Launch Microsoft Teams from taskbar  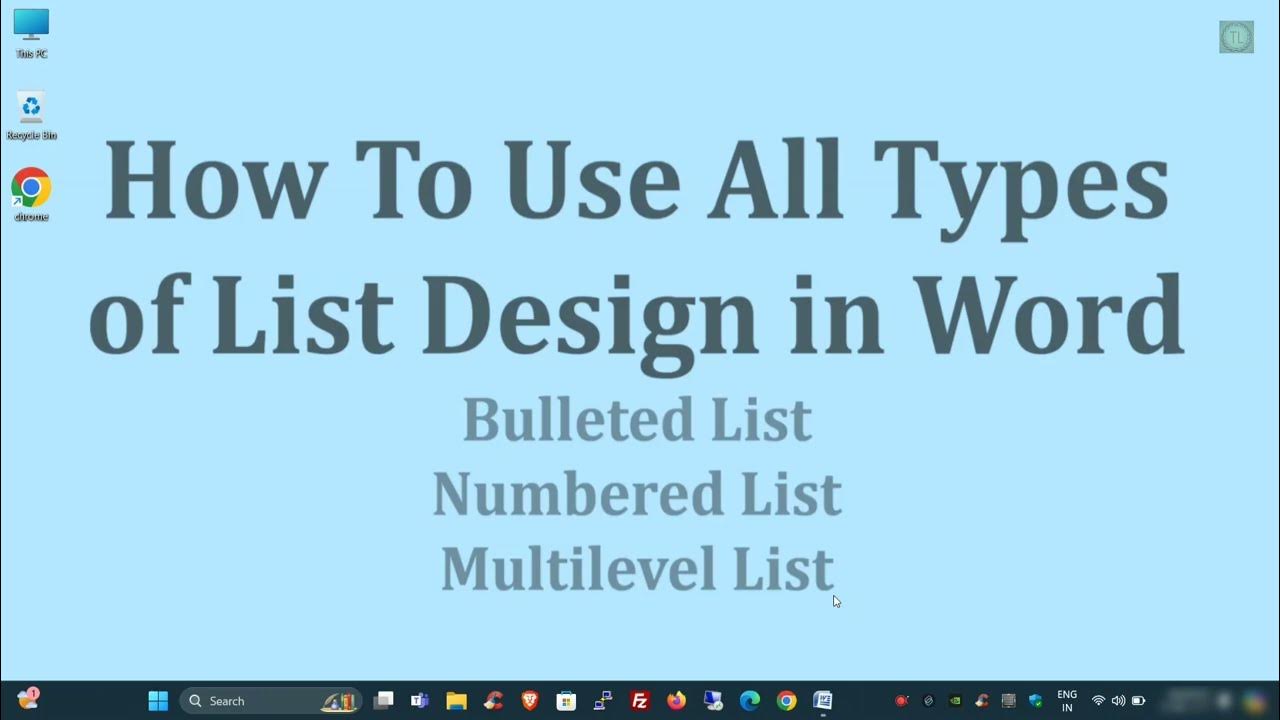(420, 701)
